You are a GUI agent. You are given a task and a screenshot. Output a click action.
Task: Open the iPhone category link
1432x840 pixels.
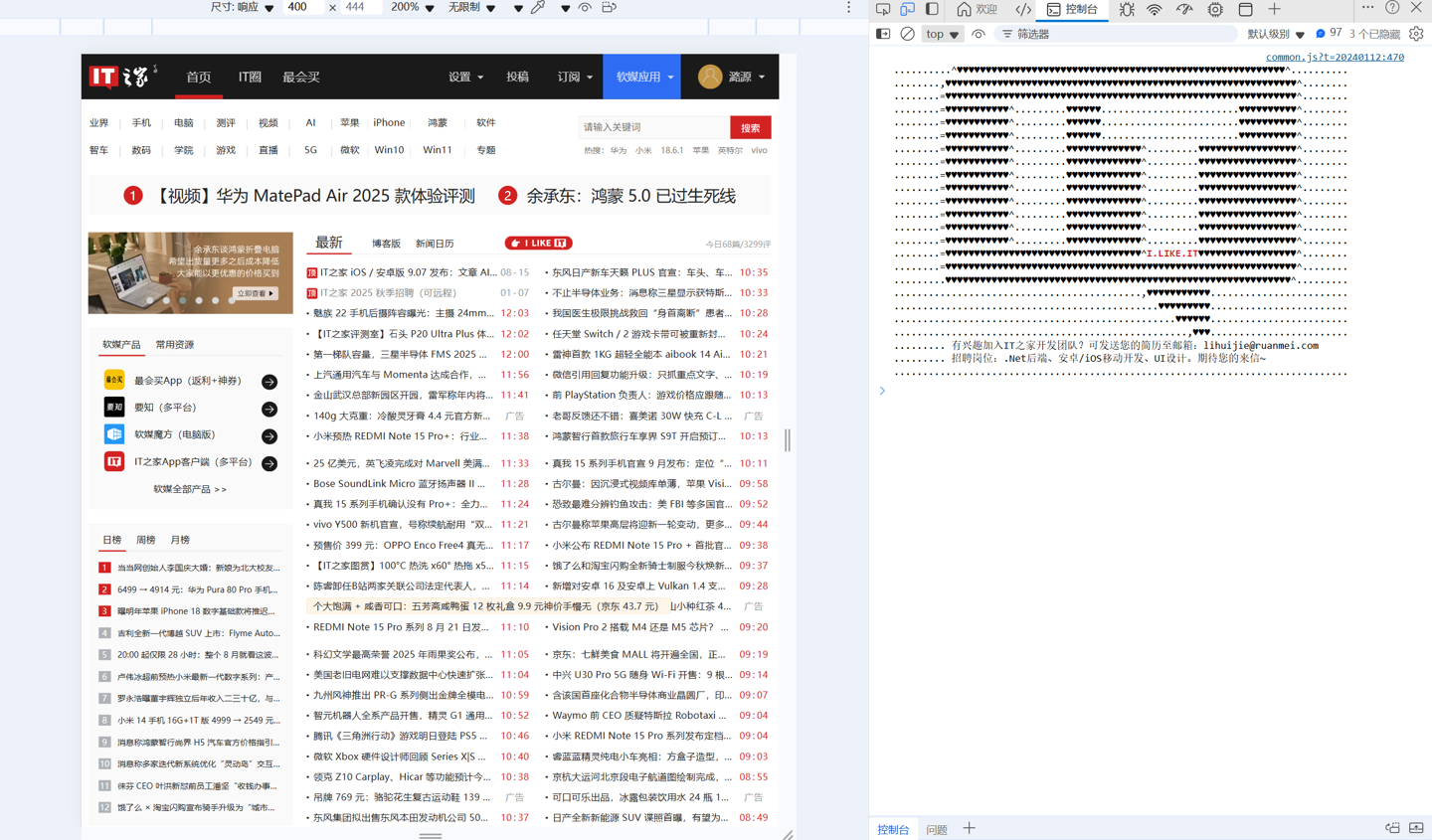(x=389, y=123)
